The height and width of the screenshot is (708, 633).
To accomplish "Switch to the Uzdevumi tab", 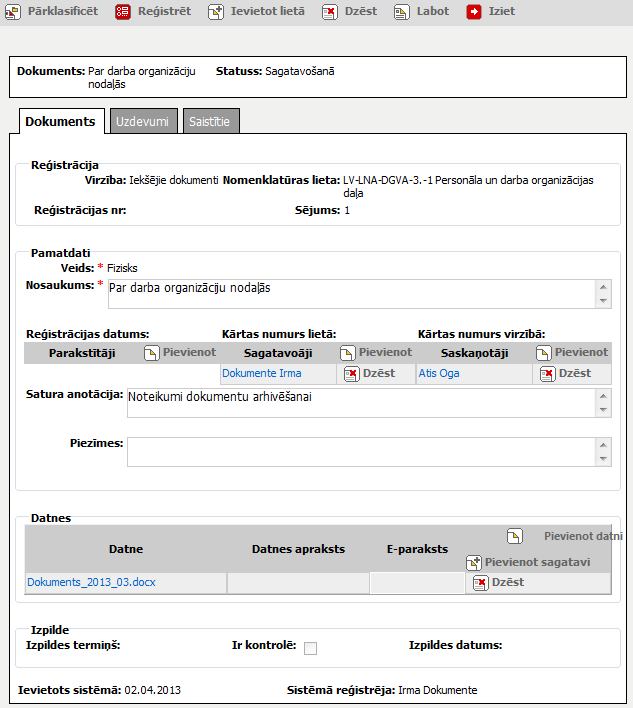I will tap(144, 121).
